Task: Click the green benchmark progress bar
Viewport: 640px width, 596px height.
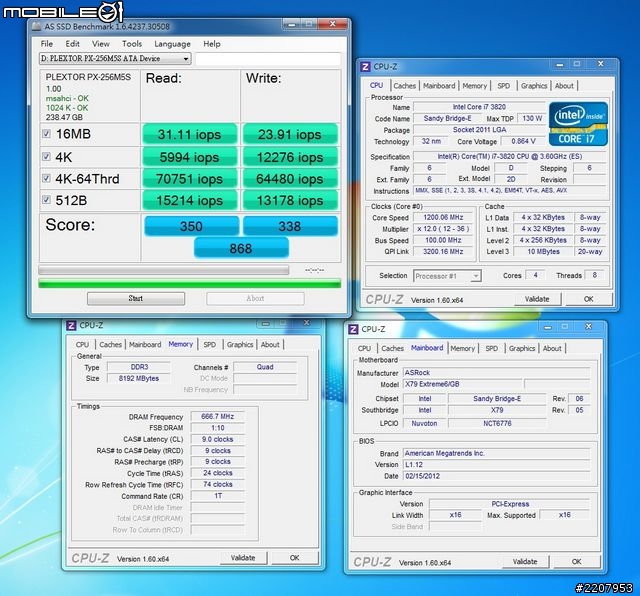Action: tap(189, 283)
